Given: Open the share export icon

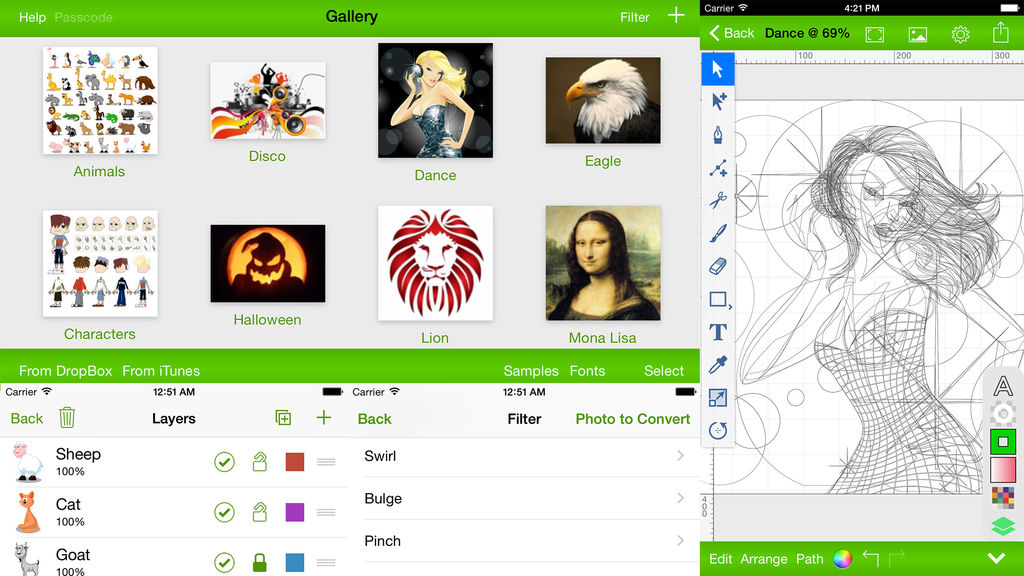Looking at the screenshot, I should [x=1000, y=33].
